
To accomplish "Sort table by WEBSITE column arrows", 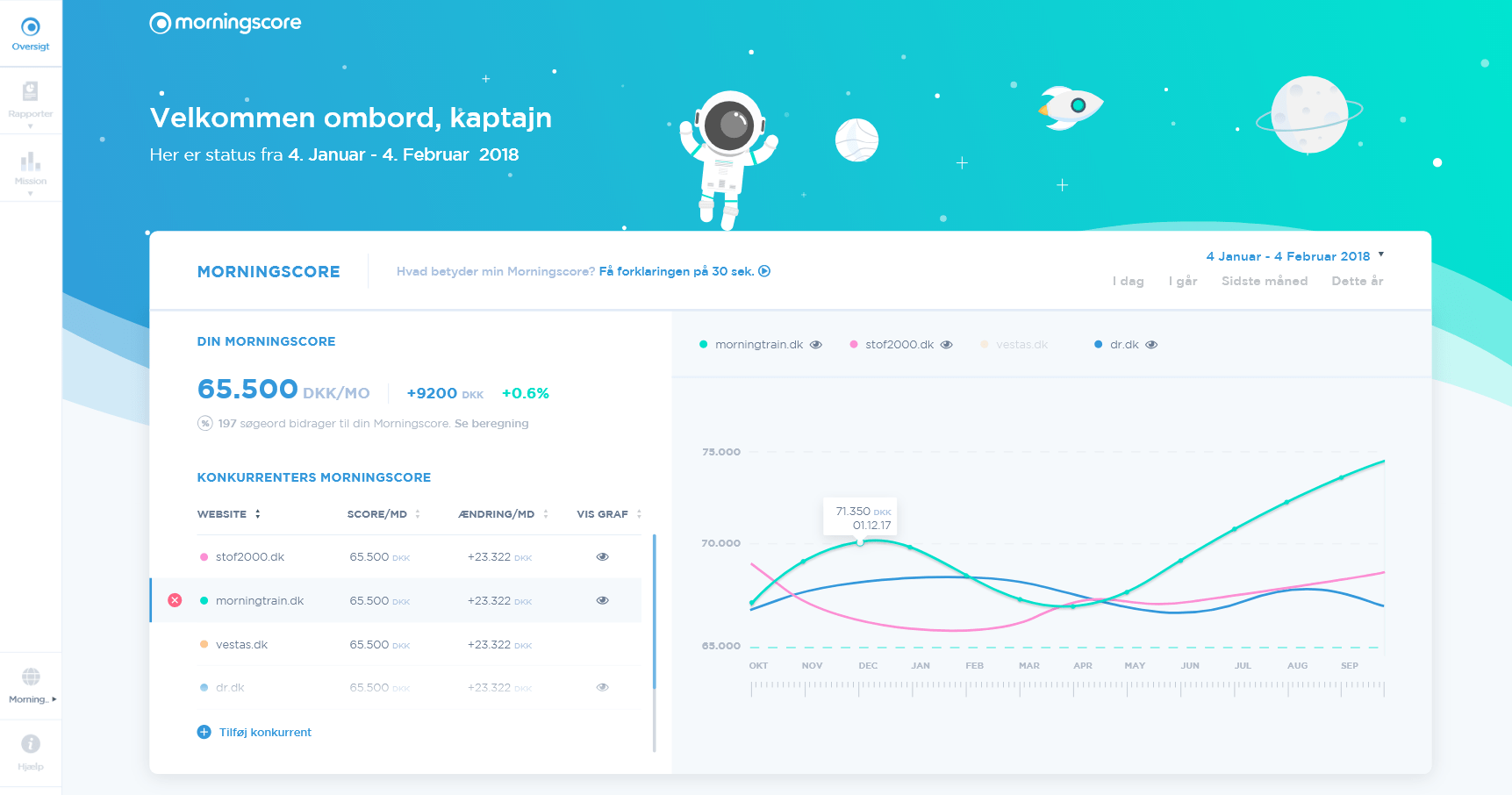I will pyautogui.click(x=258, y=514).
